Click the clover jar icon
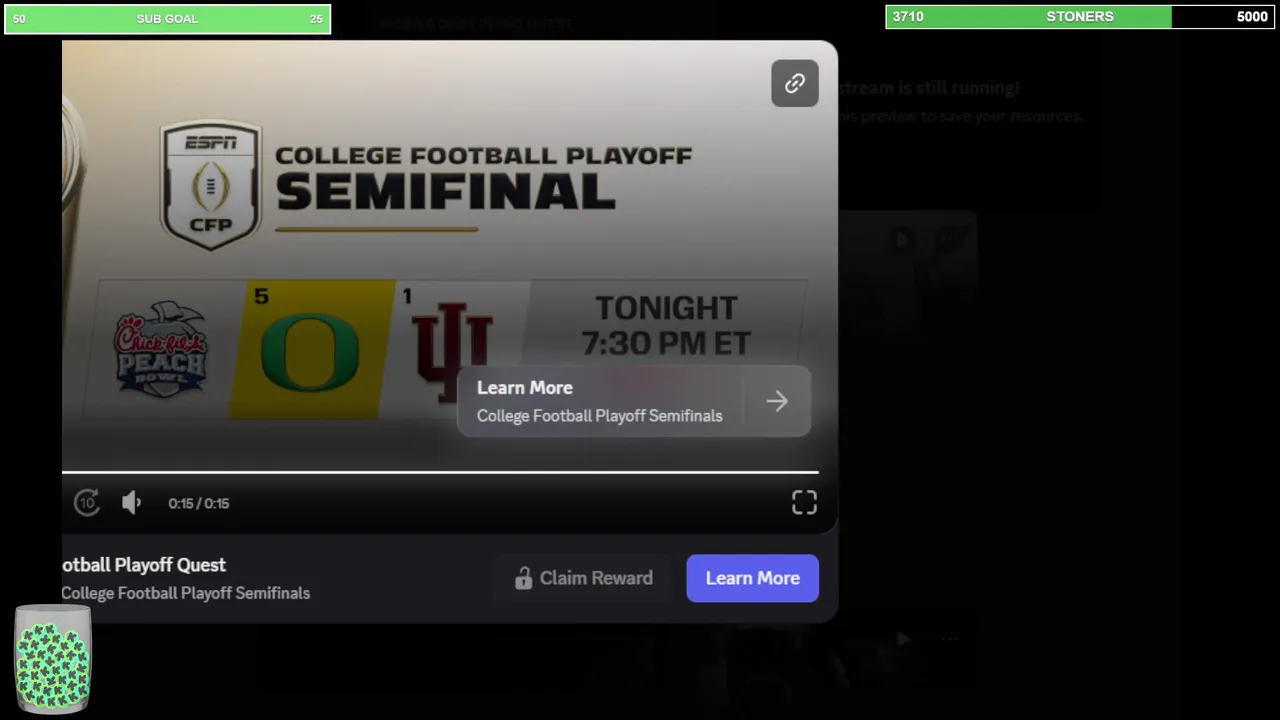1280x720 pixels. click(53, 661)
